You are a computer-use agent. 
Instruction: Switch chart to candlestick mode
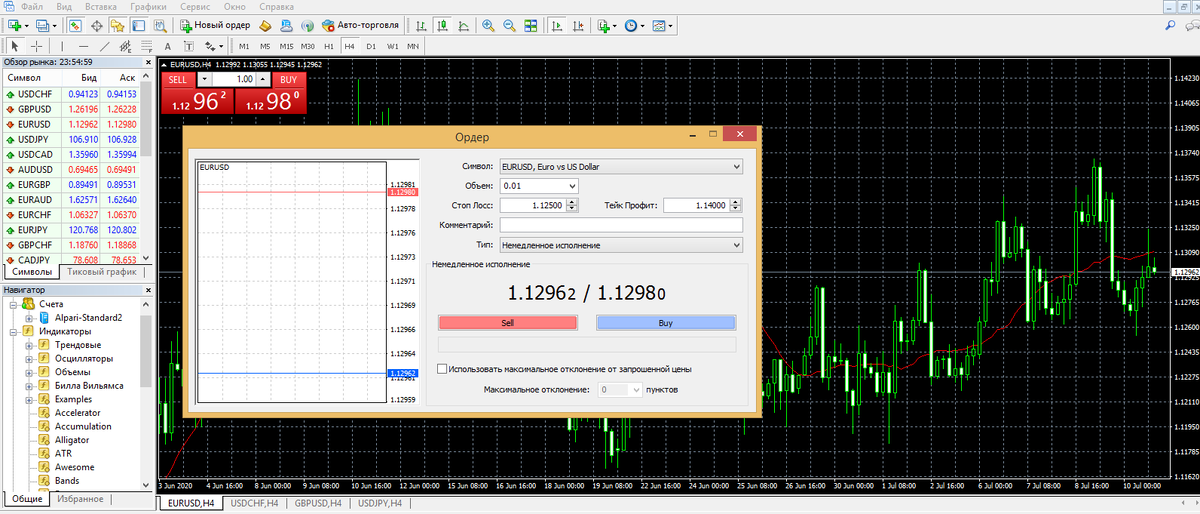[443, 25]
